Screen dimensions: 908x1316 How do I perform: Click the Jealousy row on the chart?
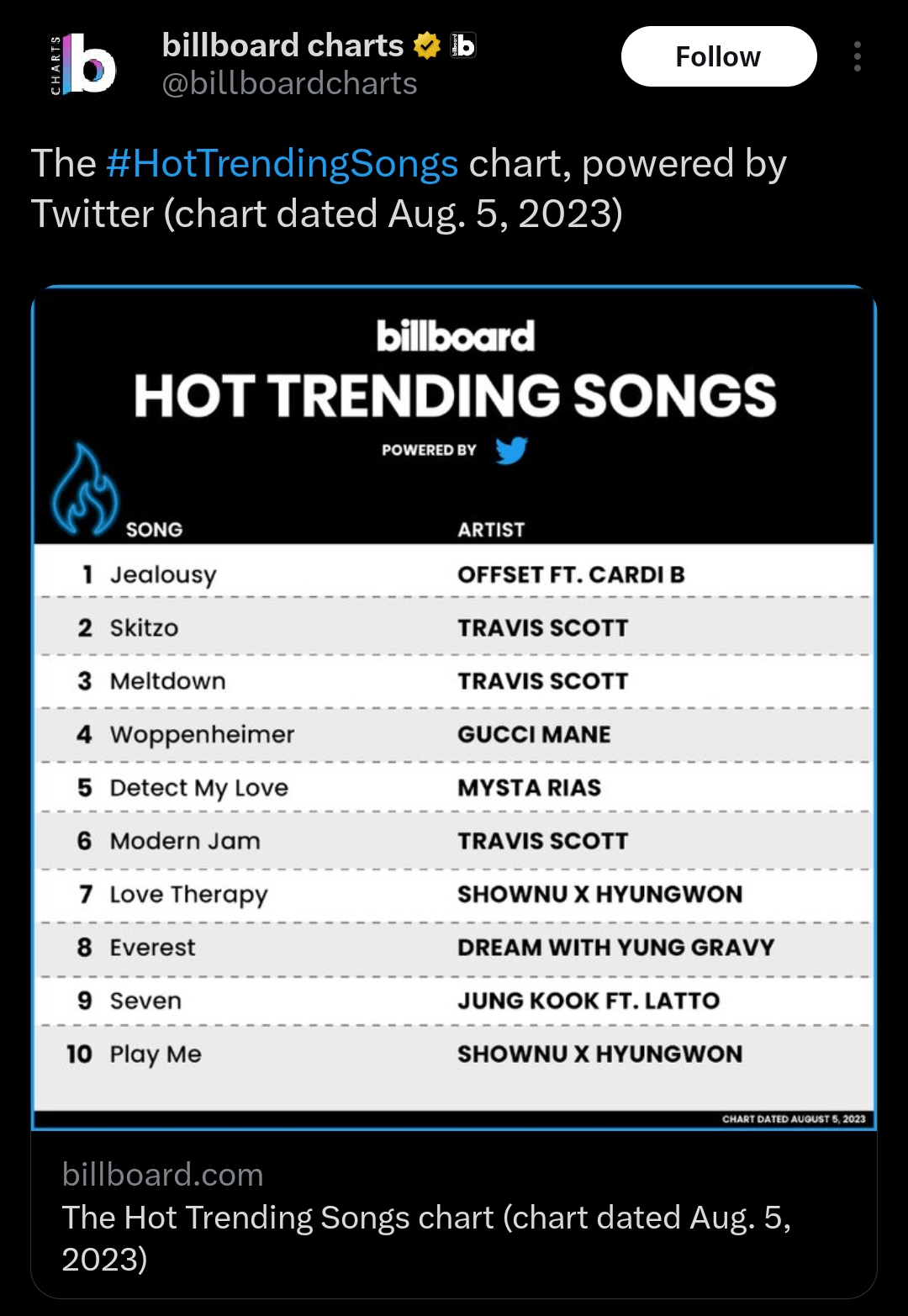click(454, 574)
